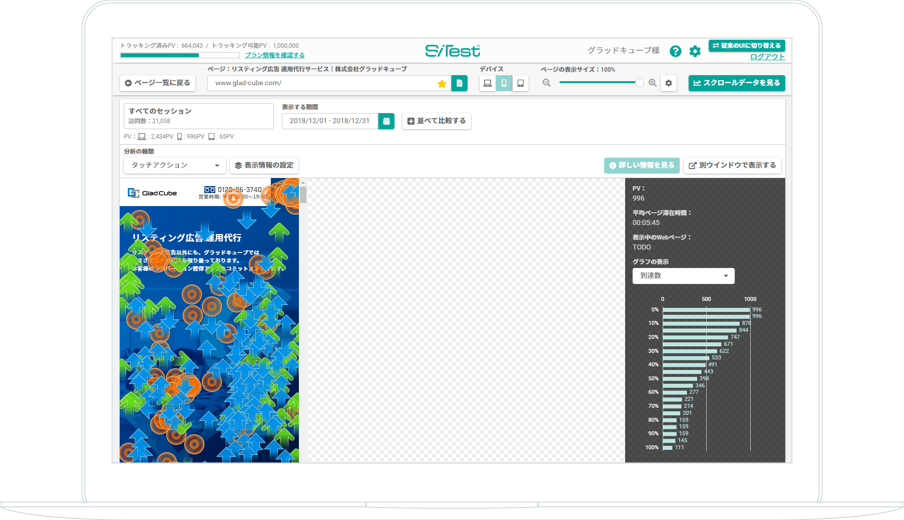Click the GladCube logo in page preview

point(152,193)
